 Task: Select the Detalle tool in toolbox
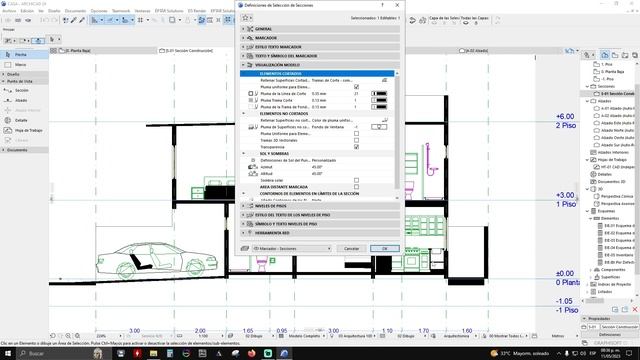pyautogui.click(x=24, y=120)
